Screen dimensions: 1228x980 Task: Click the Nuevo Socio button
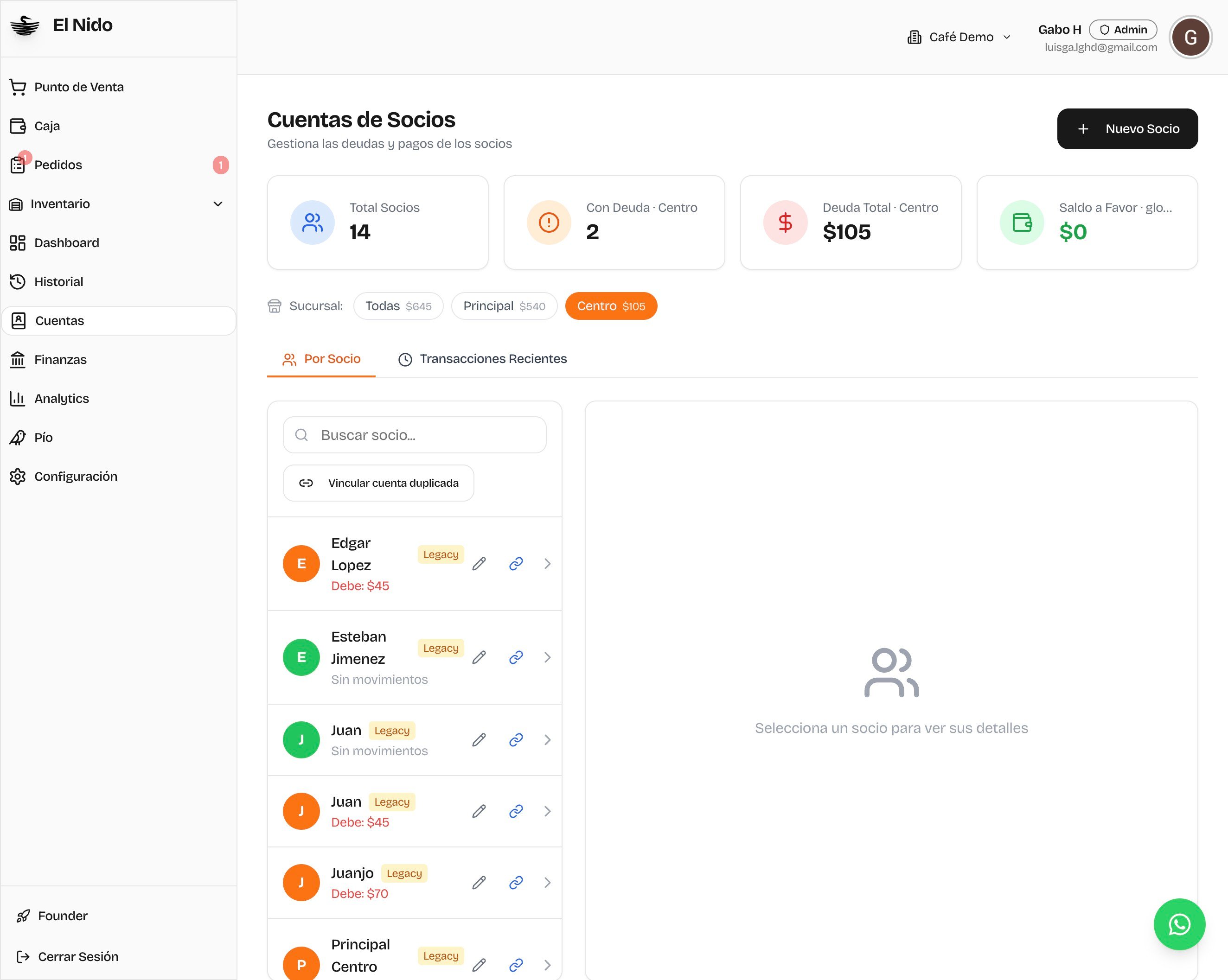click(1127, 129)
